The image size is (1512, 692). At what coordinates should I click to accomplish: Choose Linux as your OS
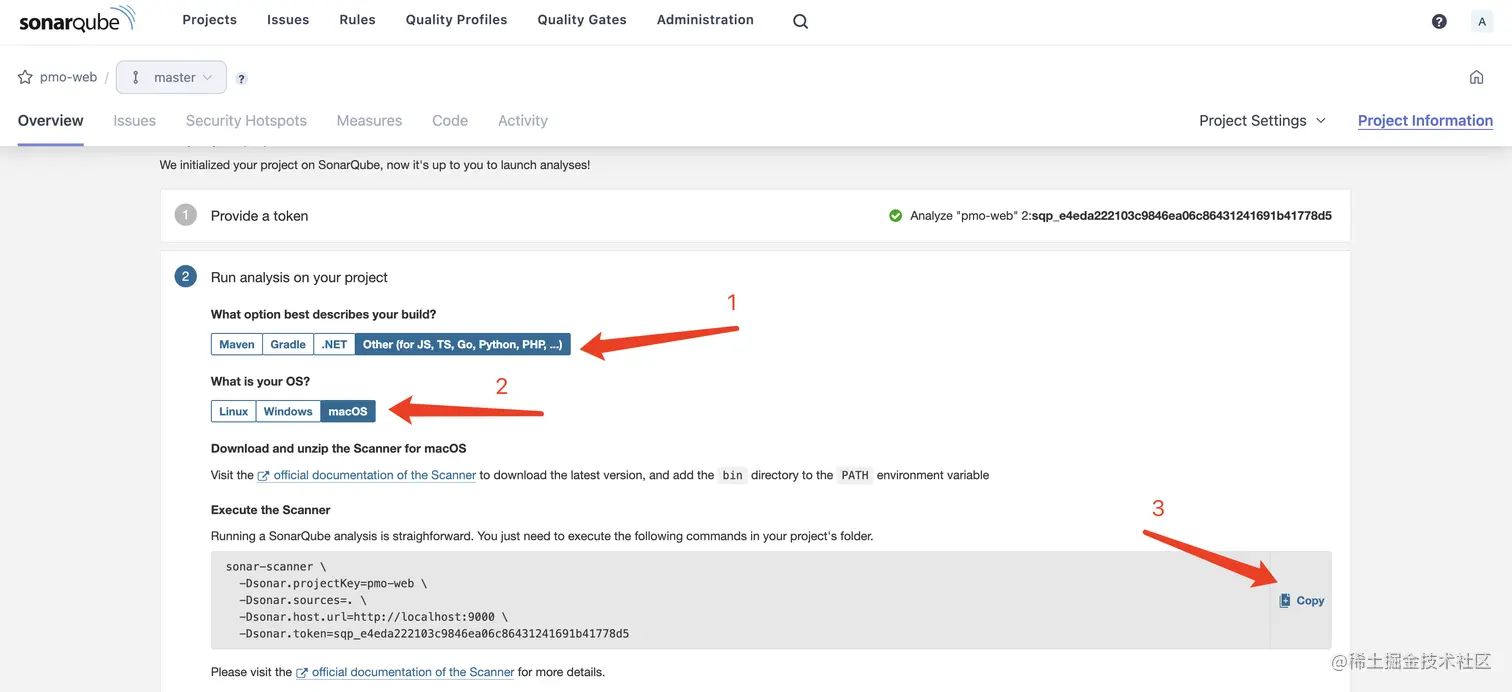click(233, 411)
